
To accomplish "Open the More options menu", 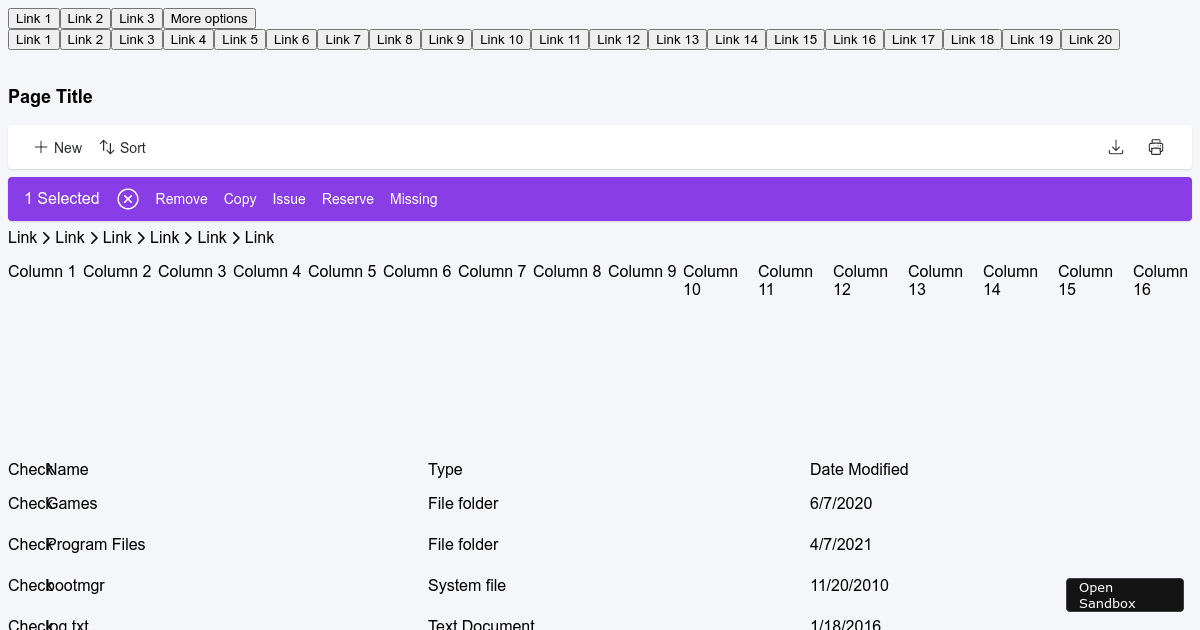I will point(209,18).
